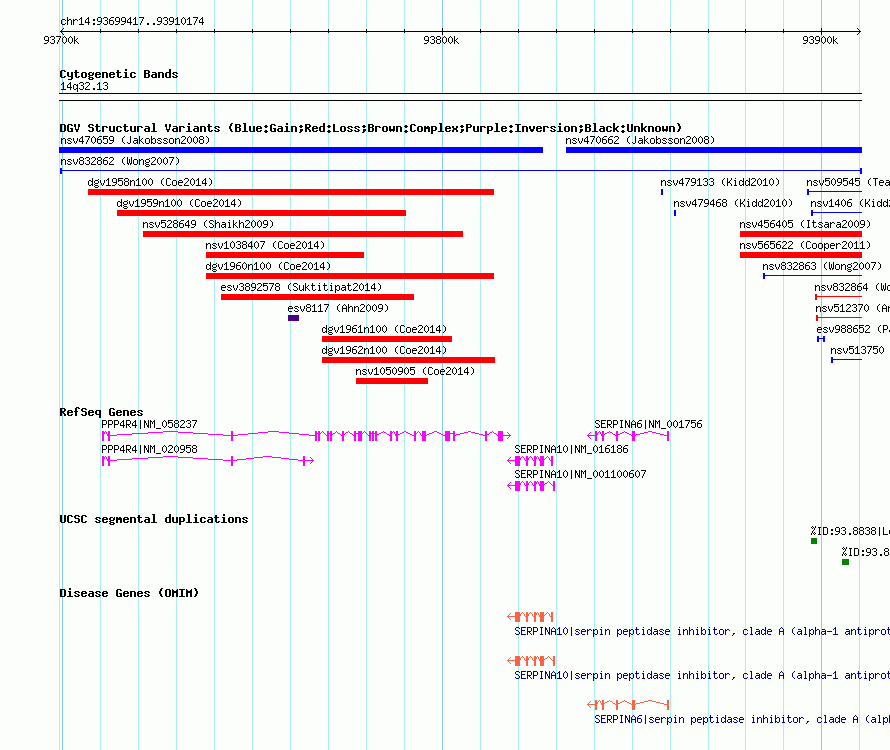Image resolution: width=890 pixels, height=750 pixels.
Task: Click the nsv832864 thin red variant line
Action: [x=838, y=297]
